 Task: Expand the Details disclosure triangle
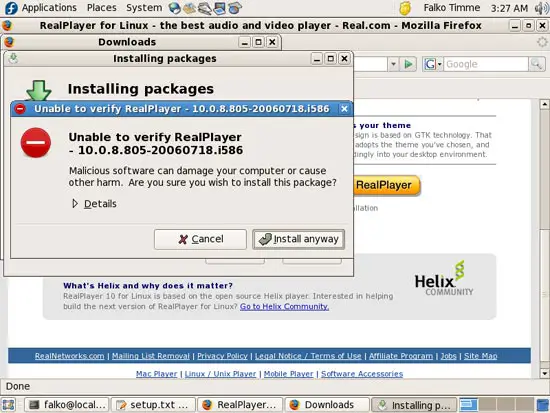[x=75, y=204]
